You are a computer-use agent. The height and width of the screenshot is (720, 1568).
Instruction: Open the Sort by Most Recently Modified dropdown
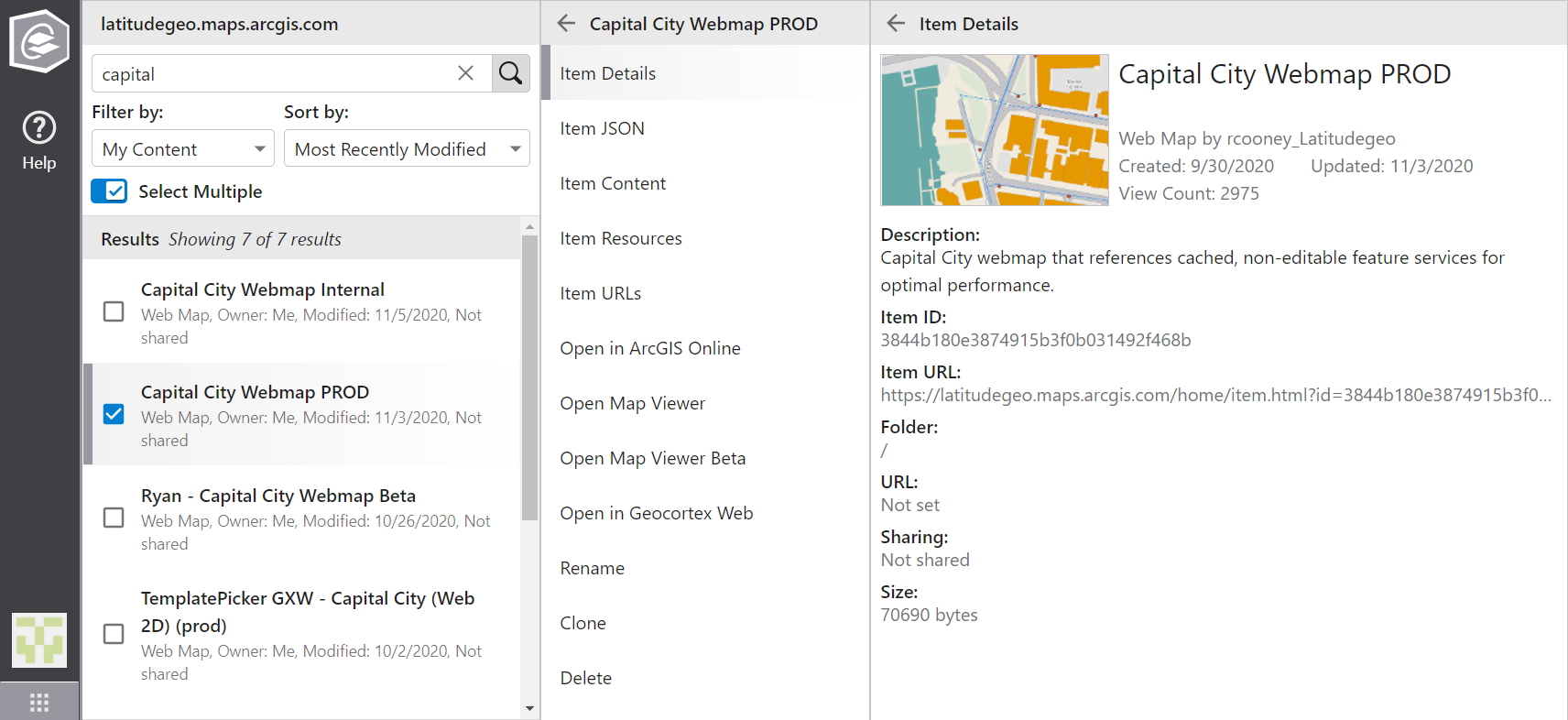coord(407,148)
